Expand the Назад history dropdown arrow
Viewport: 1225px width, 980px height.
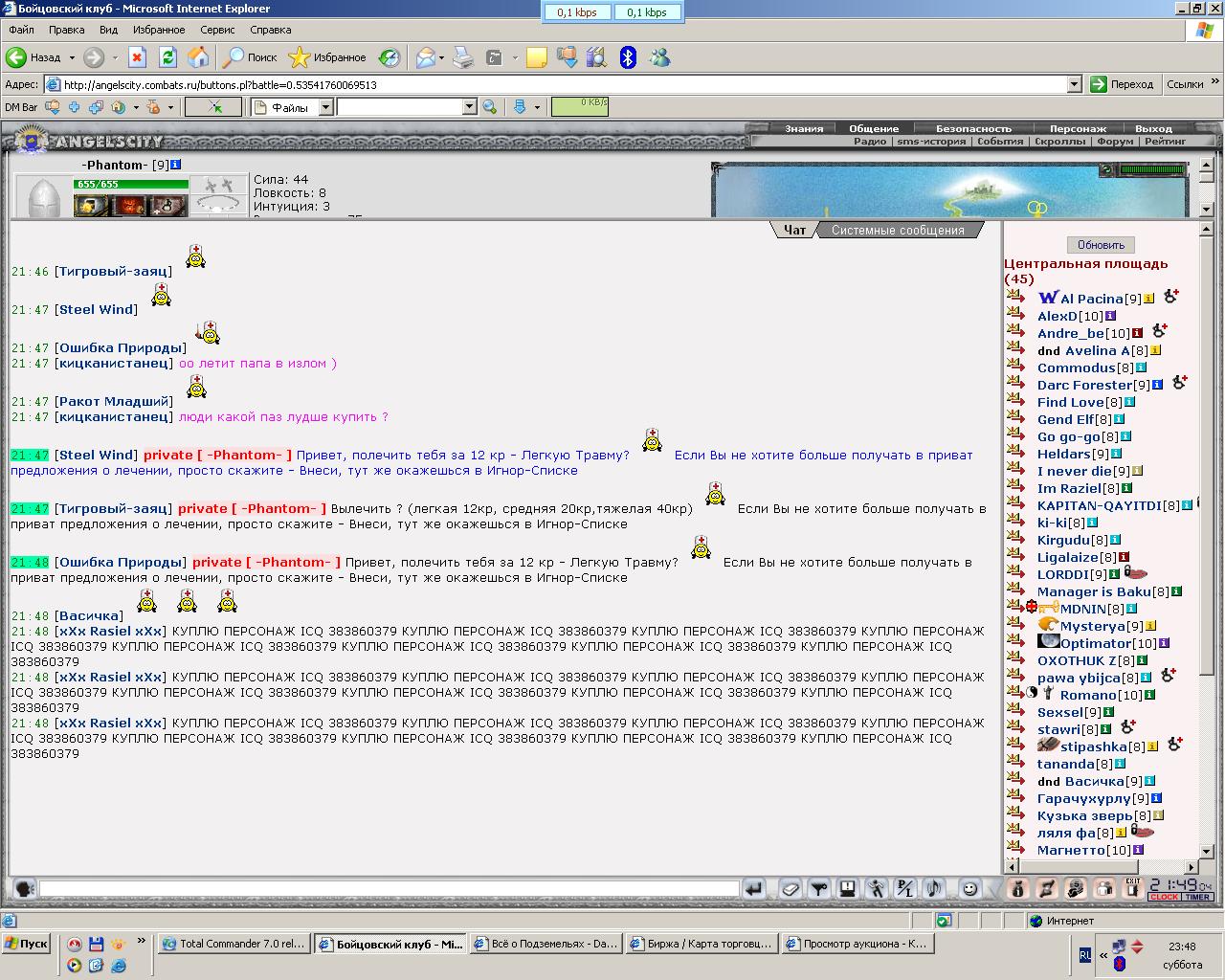pyautogui.click(x=72, y=57)
